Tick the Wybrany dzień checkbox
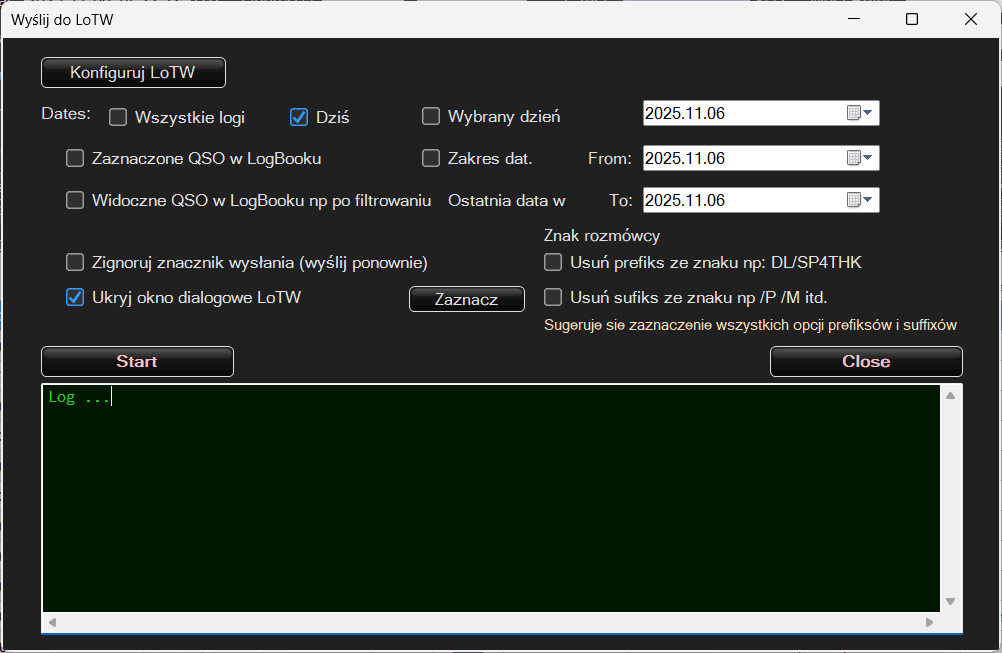Viewport: 1002px width, 653px height. [431, 116]
